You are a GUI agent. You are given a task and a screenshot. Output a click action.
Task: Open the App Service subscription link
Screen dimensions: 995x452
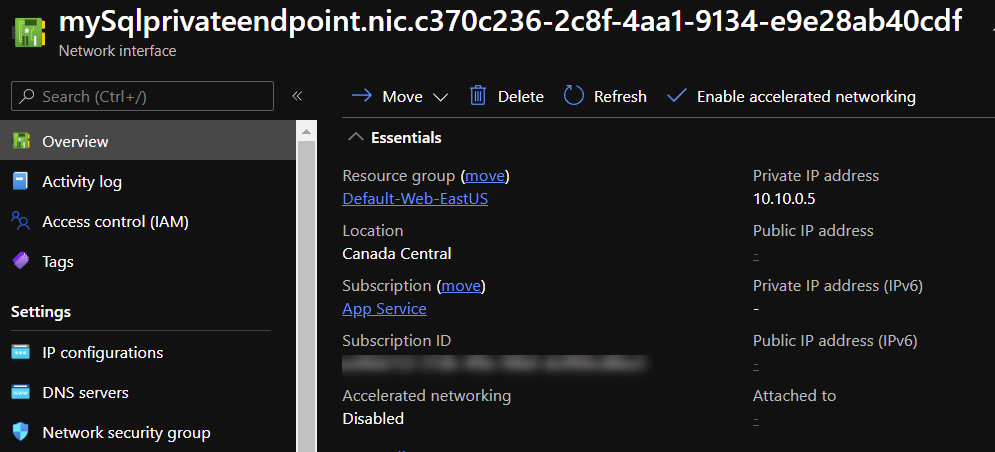(384, 308)
